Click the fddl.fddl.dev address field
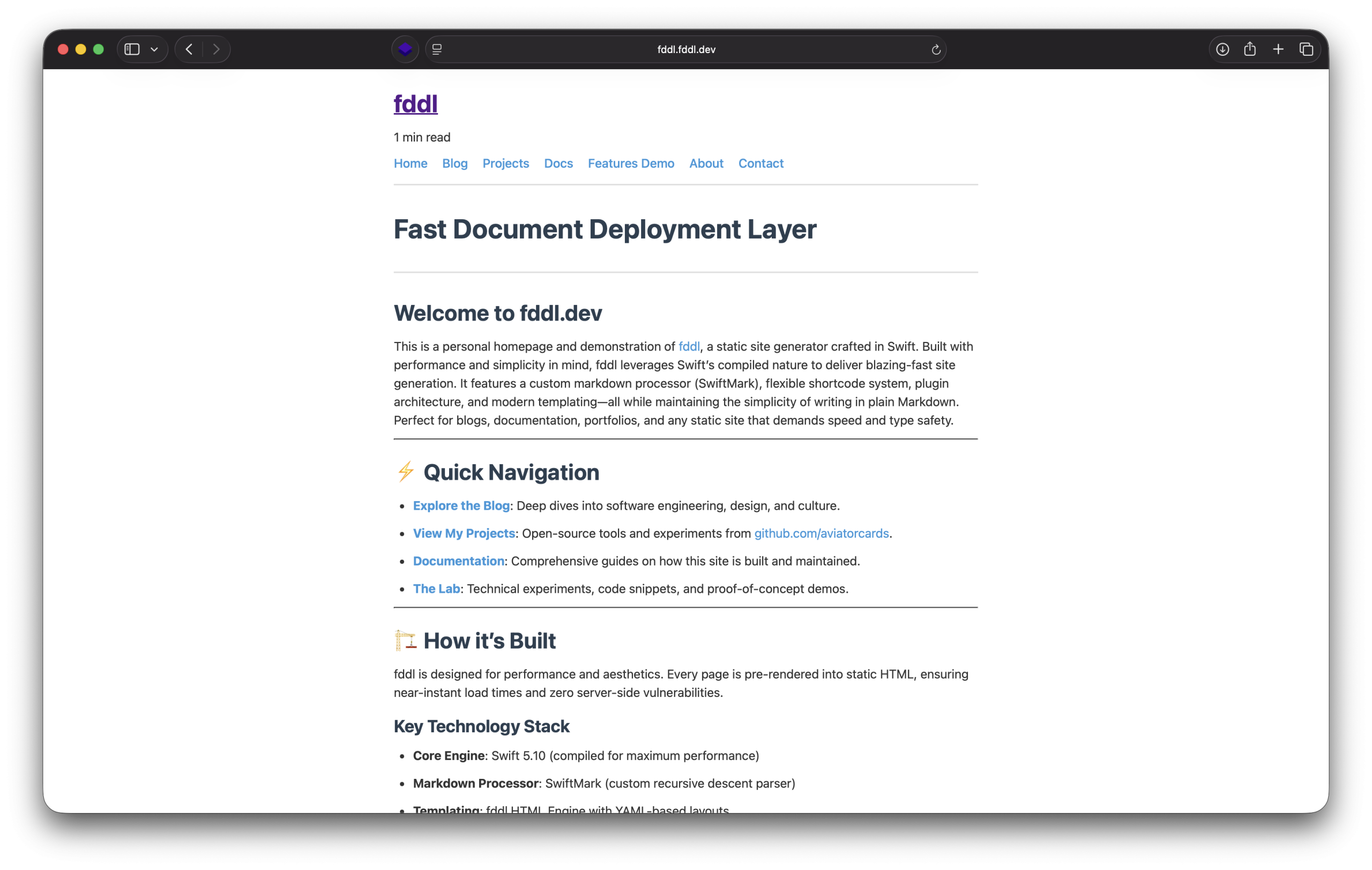 686,49
